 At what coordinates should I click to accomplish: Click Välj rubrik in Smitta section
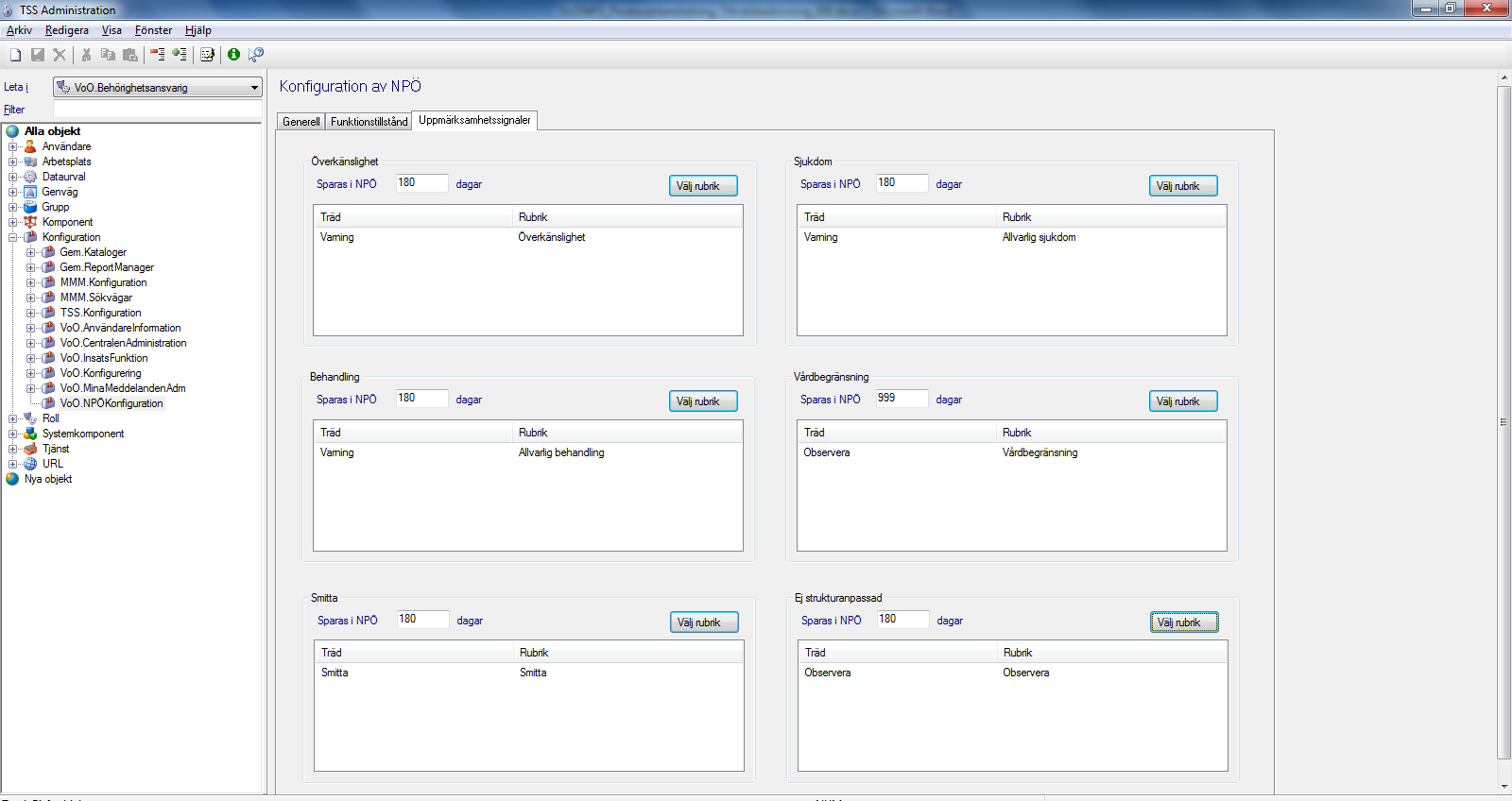(x=704, y=622)
